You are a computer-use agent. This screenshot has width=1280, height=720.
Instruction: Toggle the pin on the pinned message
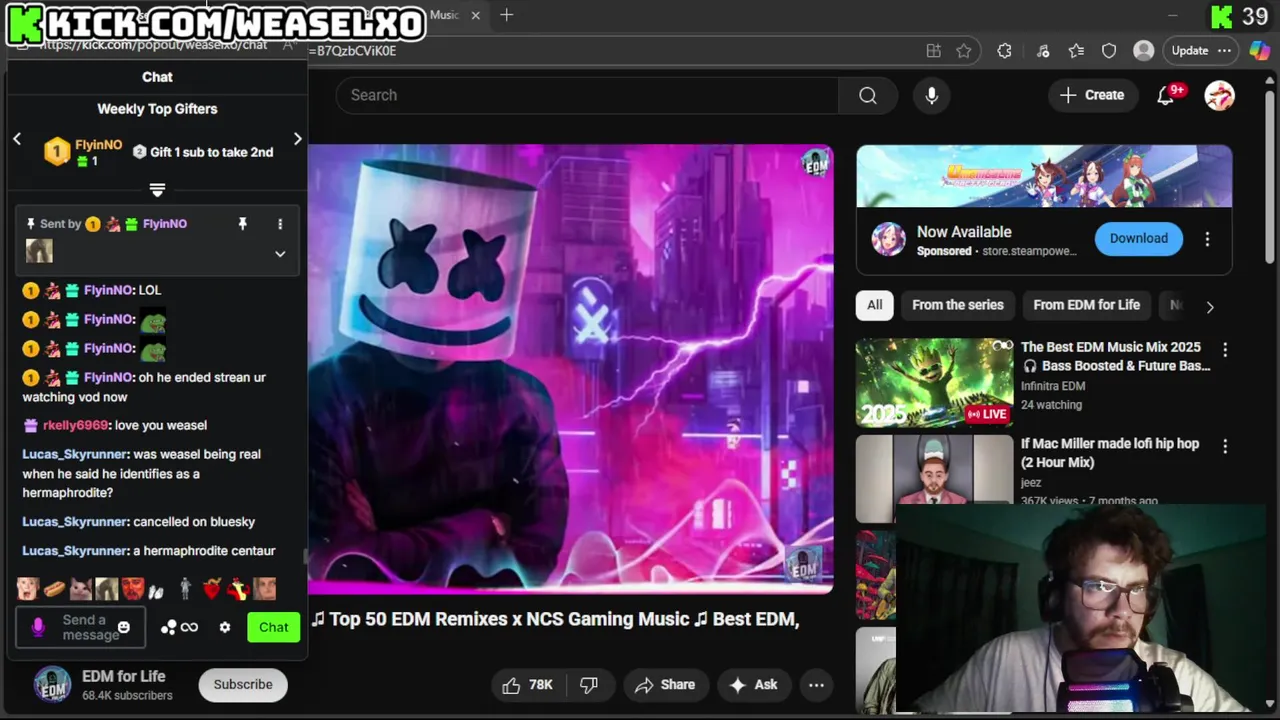point(242,224)
